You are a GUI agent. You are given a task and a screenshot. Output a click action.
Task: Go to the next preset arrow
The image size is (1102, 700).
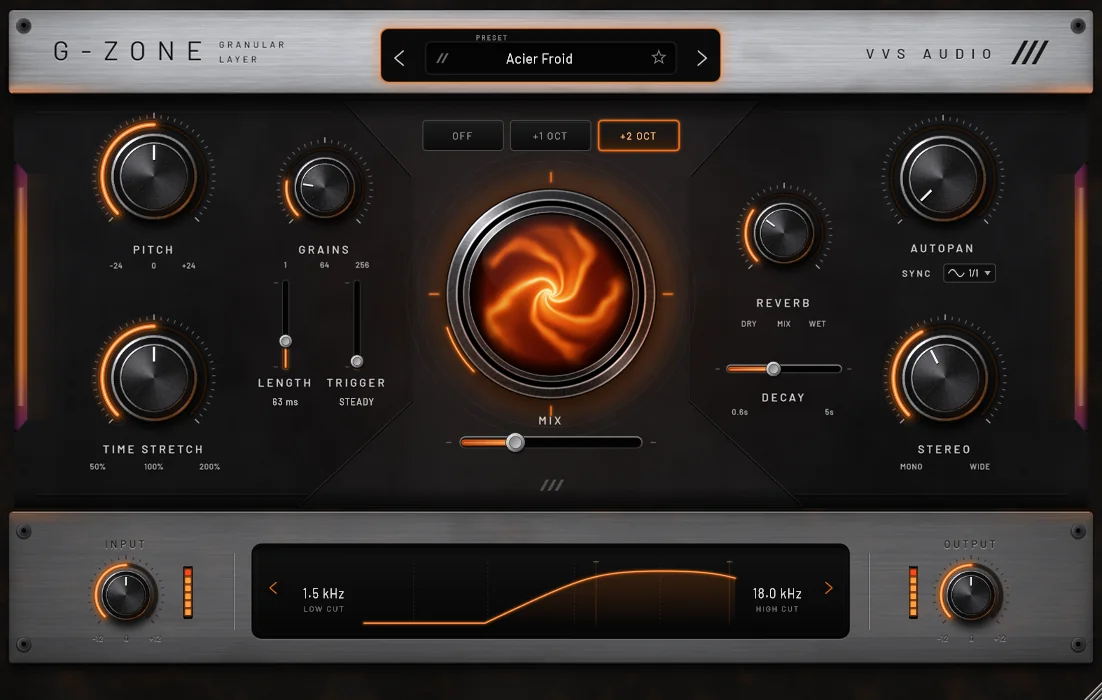(x=701, y=58)
